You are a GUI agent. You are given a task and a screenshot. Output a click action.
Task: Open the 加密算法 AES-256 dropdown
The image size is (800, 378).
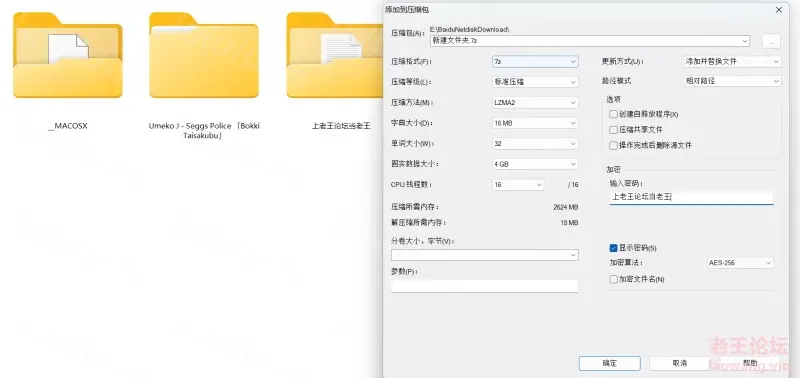pos(740,263)
